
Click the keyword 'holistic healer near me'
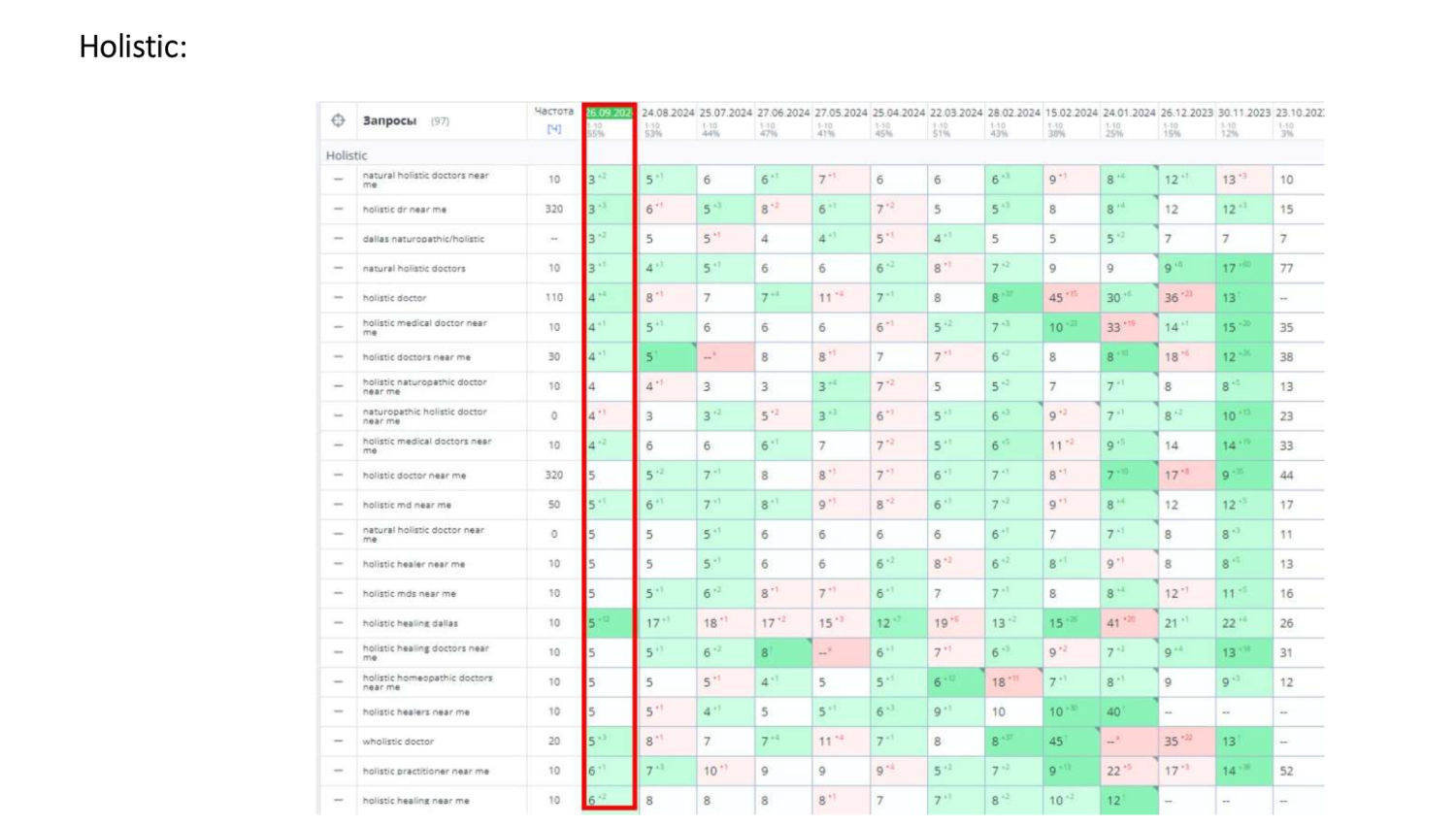click(x=414, y=564)
